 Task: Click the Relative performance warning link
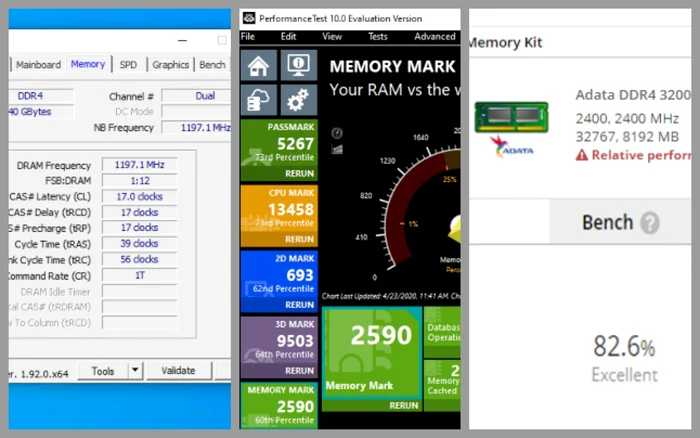pyautogui.click(x=641, y=155)
